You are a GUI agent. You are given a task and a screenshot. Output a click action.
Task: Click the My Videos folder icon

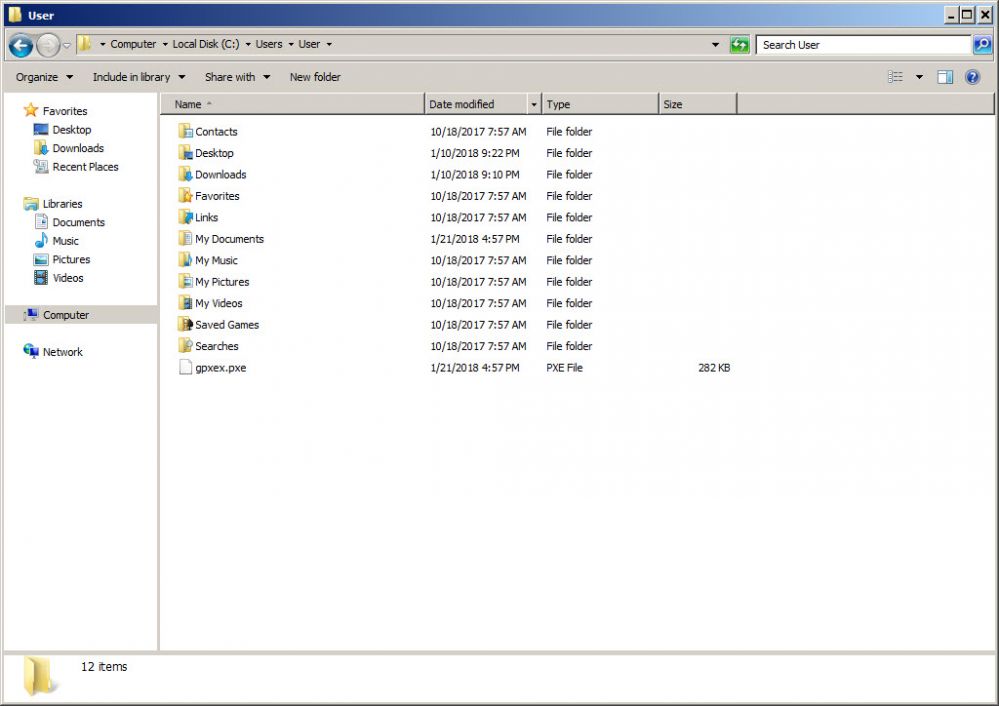pos(185,303)
